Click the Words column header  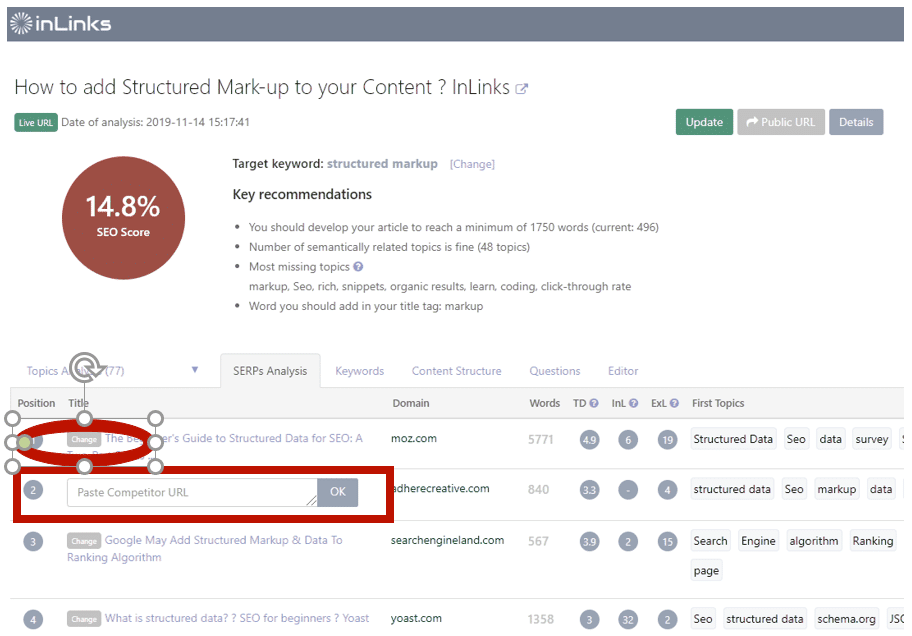click(x=544, y=403)
